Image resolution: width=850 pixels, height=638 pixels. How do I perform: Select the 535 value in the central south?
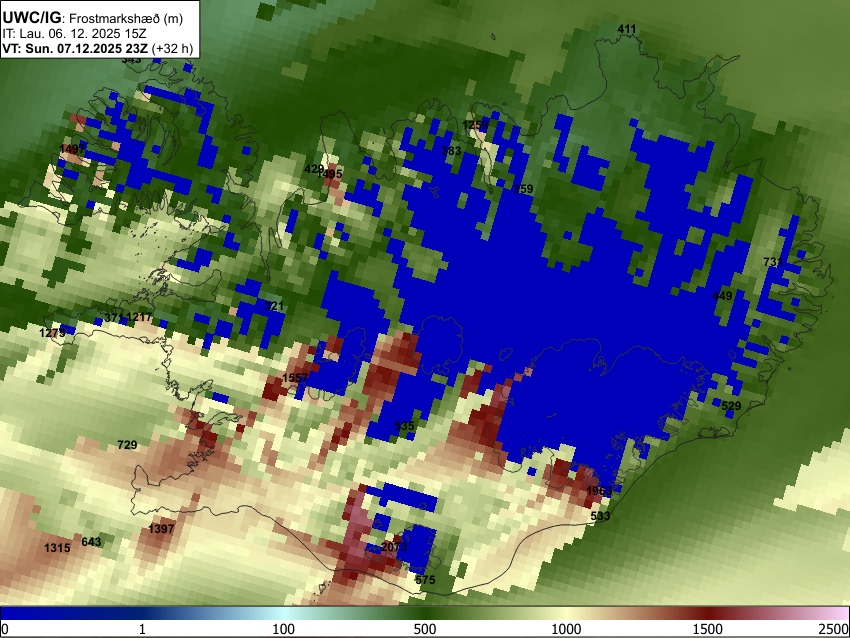(x=404, y=426)
